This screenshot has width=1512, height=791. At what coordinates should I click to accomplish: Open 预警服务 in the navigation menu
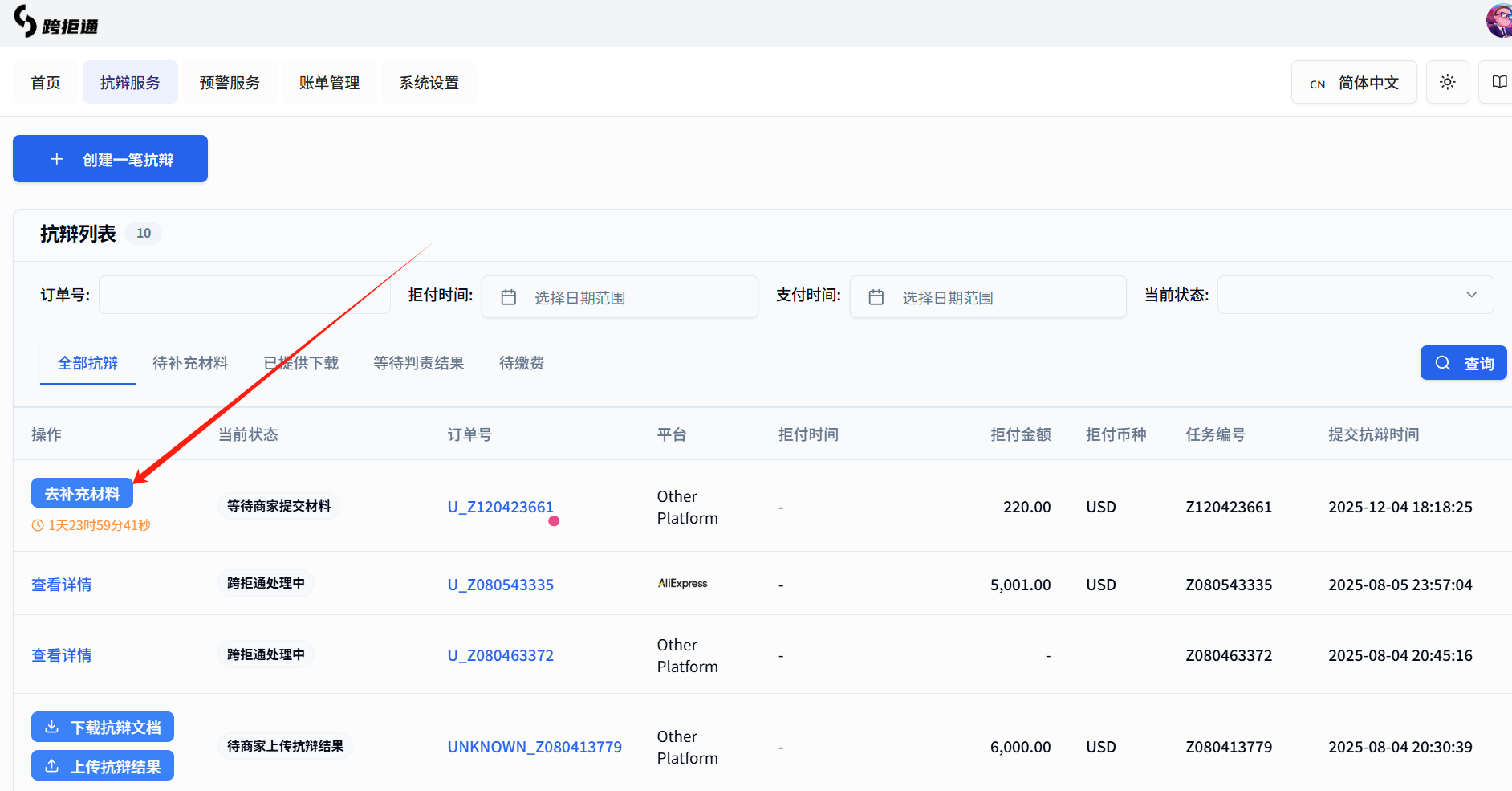click(x=230, y=83)
